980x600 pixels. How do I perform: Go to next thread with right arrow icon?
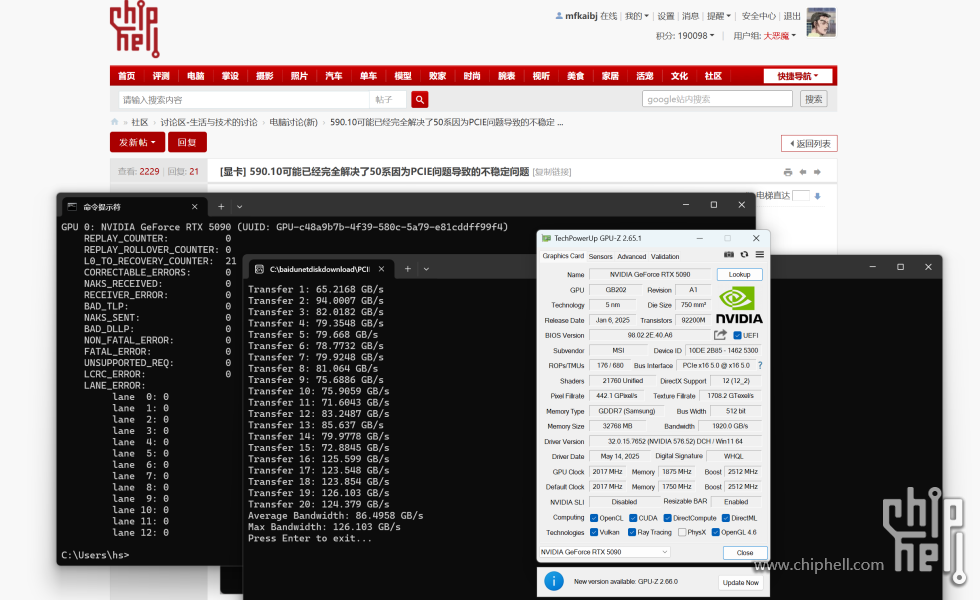click(x=817, y=172)
